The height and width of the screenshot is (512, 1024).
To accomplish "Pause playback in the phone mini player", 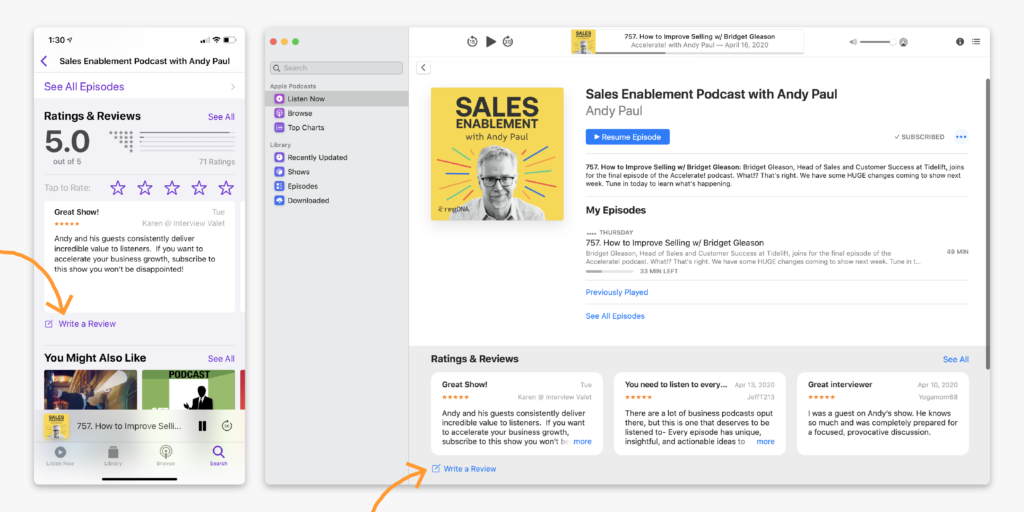I will click(x=202, y=426).
